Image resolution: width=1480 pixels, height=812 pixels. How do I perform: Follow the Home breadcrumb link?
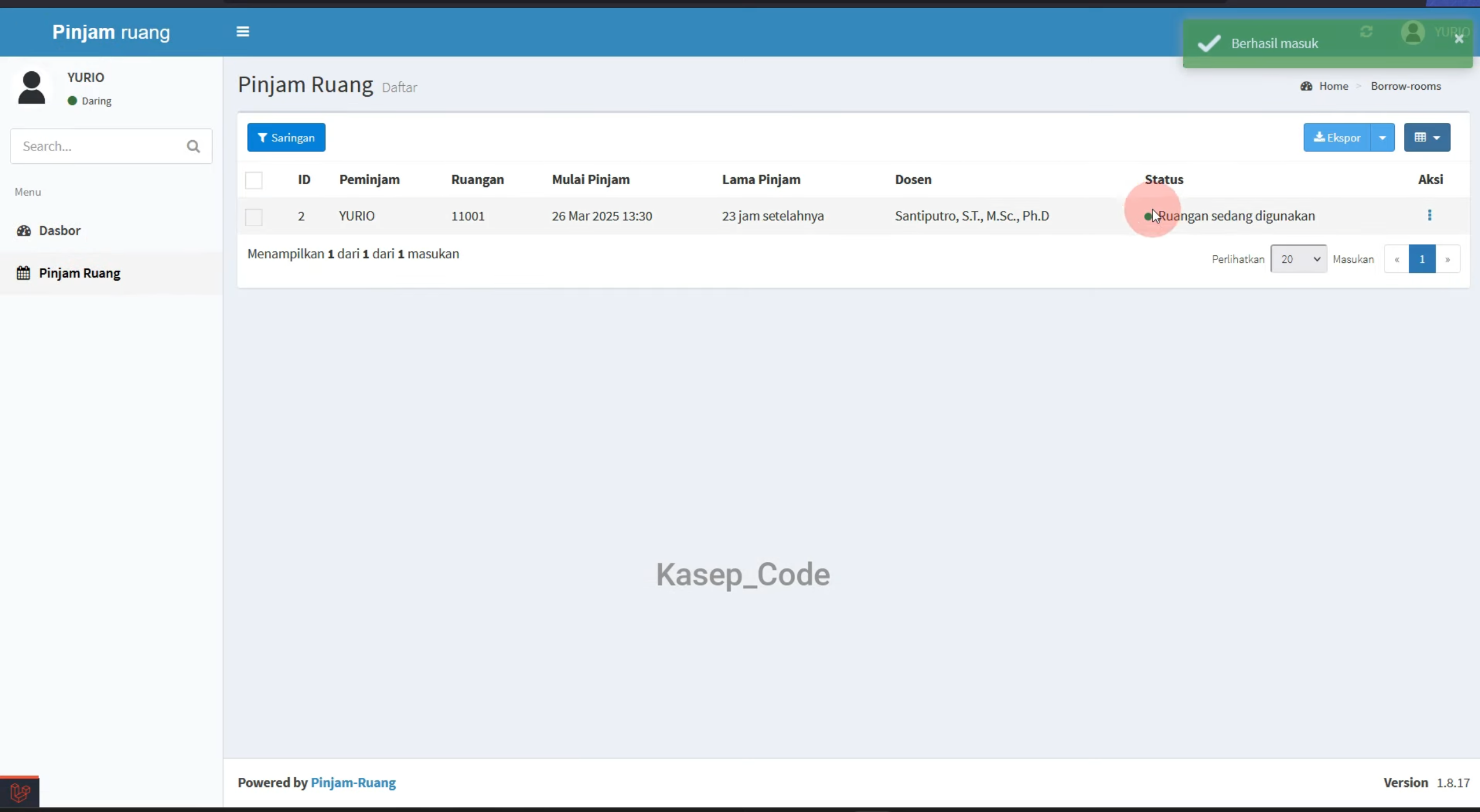[x=1333, y=86]
